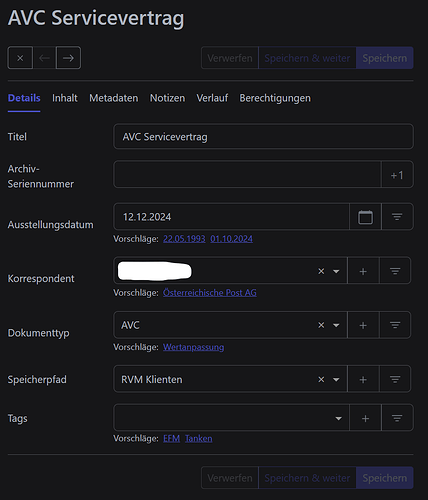Apply suggested date 01.10.2024

[x=231, y=239]
